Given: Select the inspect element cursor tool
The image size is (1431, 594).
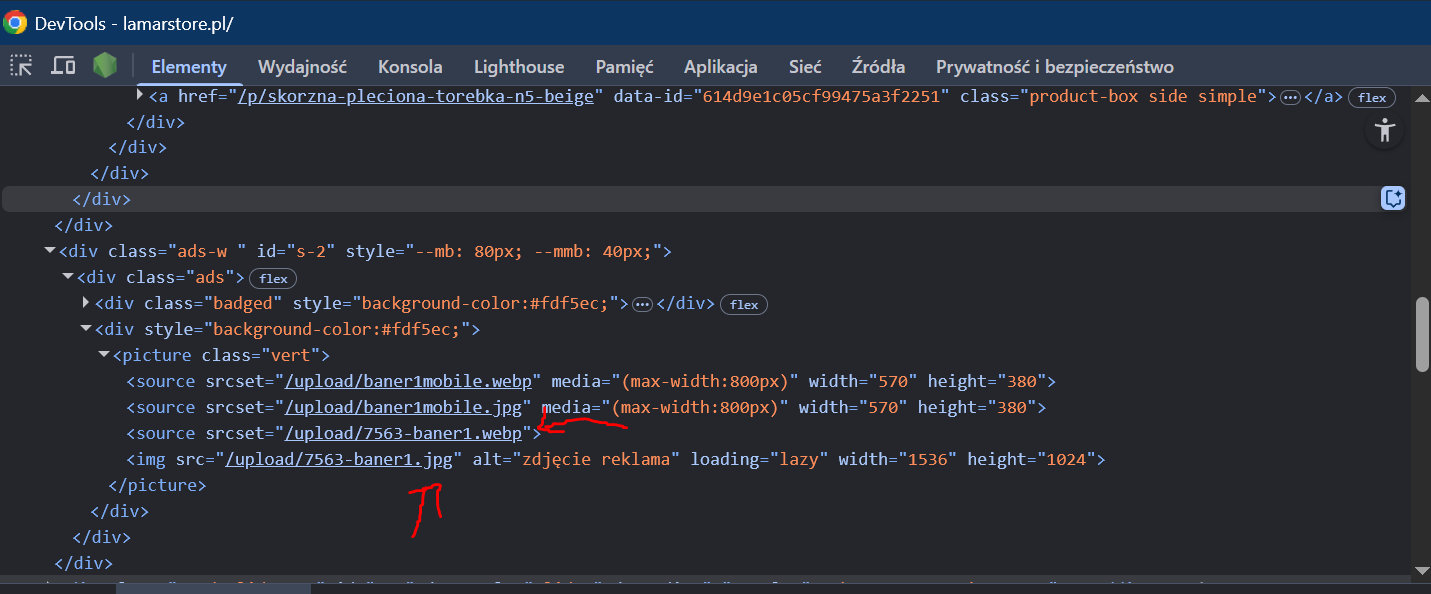Looking at the screenshot, I should [x=20, y=65].
